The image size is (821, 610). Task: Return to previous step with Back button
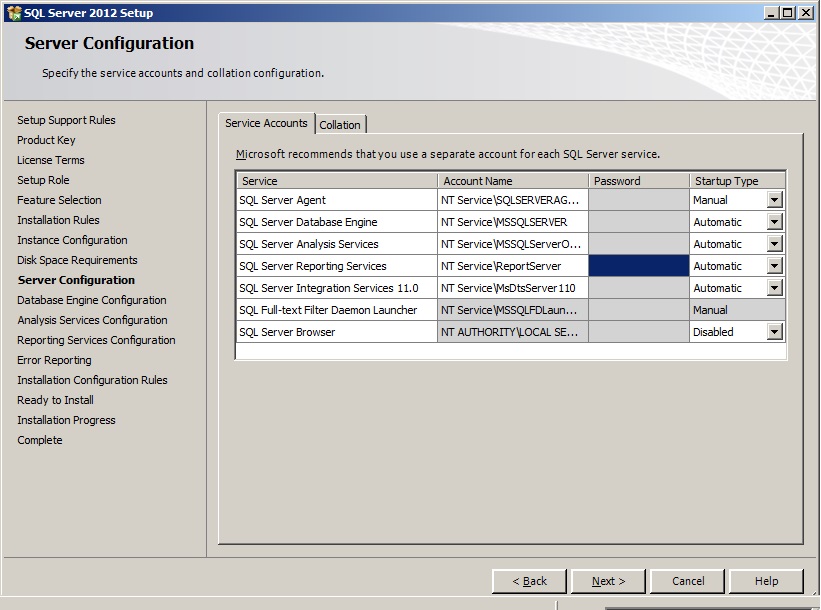tap(529, 581)
